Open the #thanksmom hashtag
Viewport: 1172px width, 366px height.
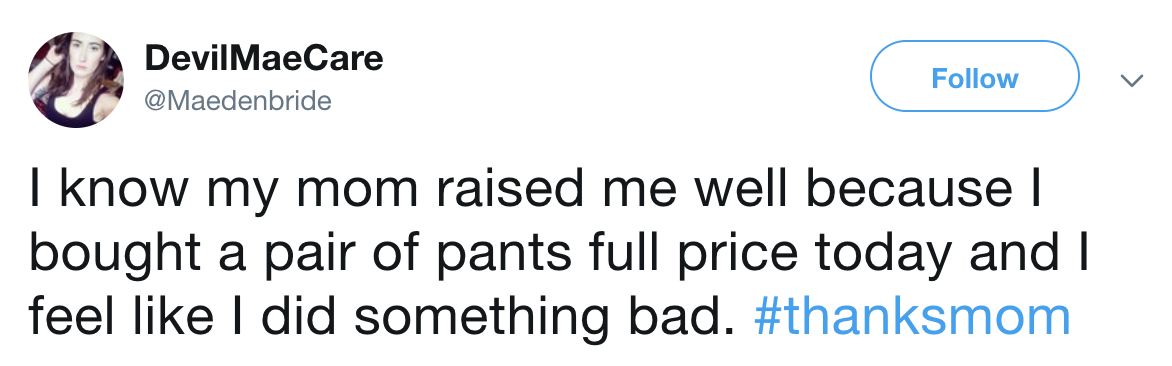[x=913, y=317]
